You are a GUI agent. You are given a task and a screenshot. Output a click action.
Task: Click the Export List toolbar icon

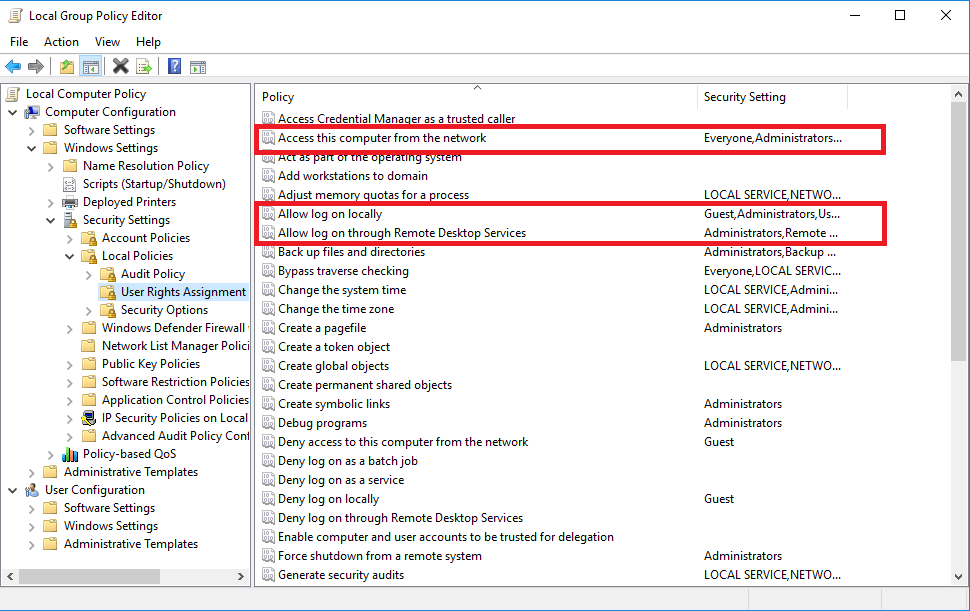pos(144,67)
